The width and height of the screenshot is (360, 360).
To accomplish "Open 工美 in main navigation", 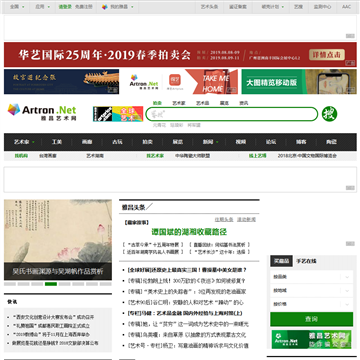I will pos(57,142).
